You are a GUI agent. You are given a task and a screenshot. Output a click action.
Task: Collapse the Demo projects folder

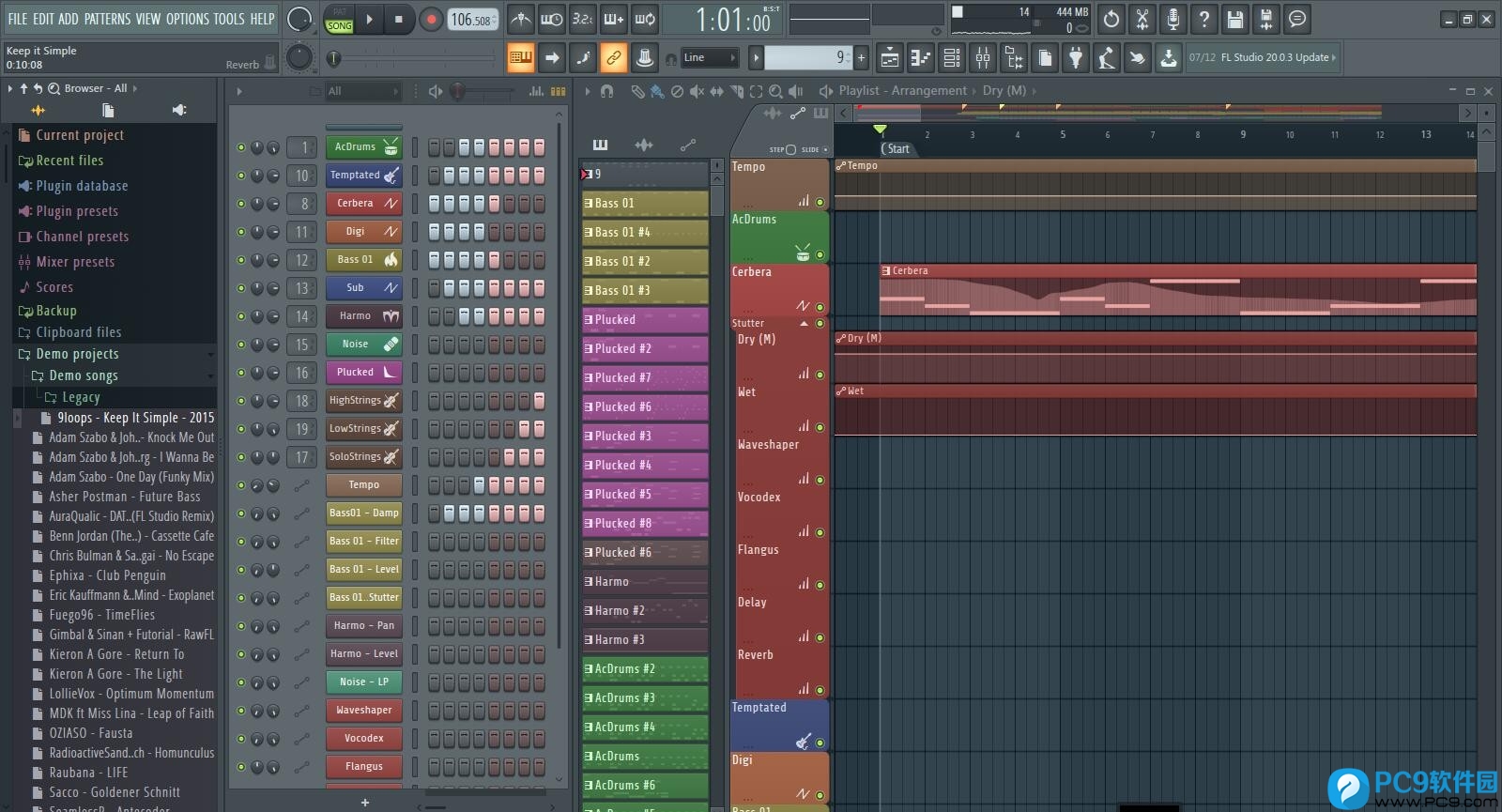coord(77,354)
